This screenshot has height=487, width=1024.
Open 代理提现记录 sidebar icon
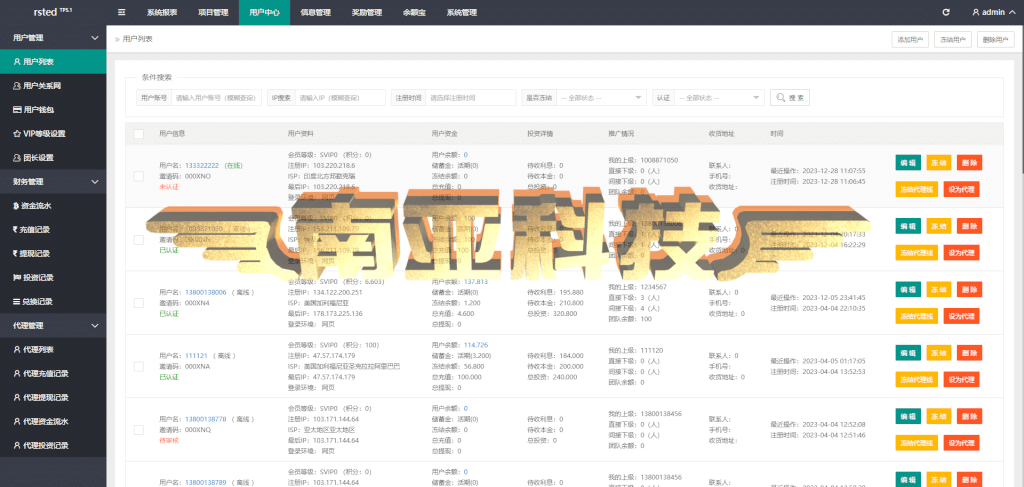[x=17, y=397]
